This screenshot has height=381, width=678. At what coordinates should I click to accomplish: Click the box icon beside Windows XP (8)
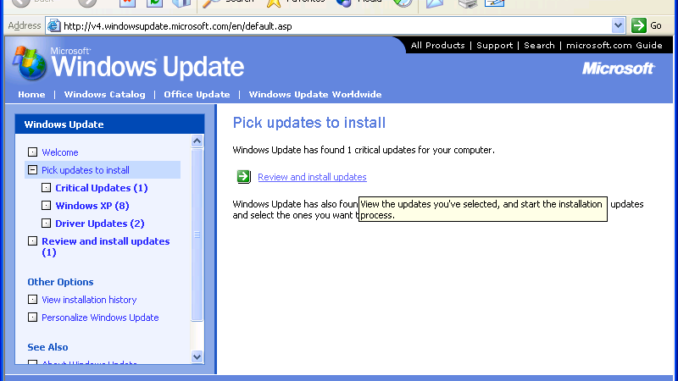(x=46, y=205)
